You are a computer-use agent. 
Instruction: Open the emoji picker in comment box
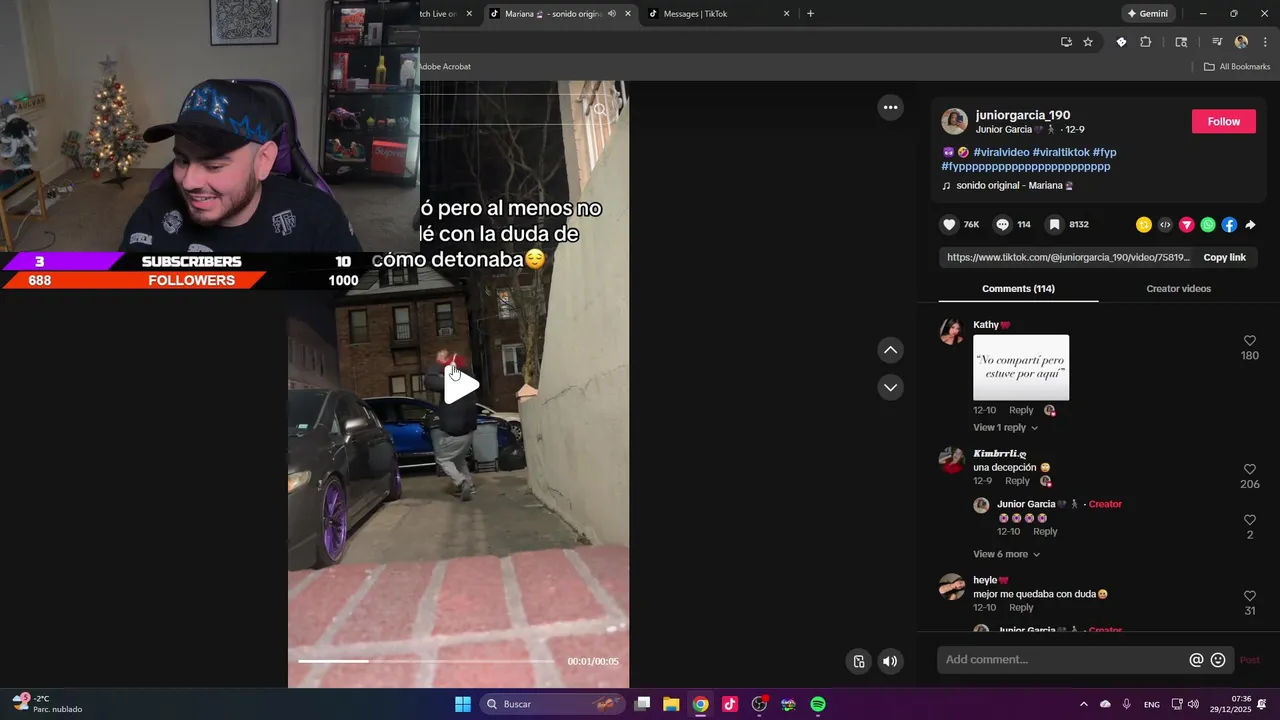point(1218,660)
